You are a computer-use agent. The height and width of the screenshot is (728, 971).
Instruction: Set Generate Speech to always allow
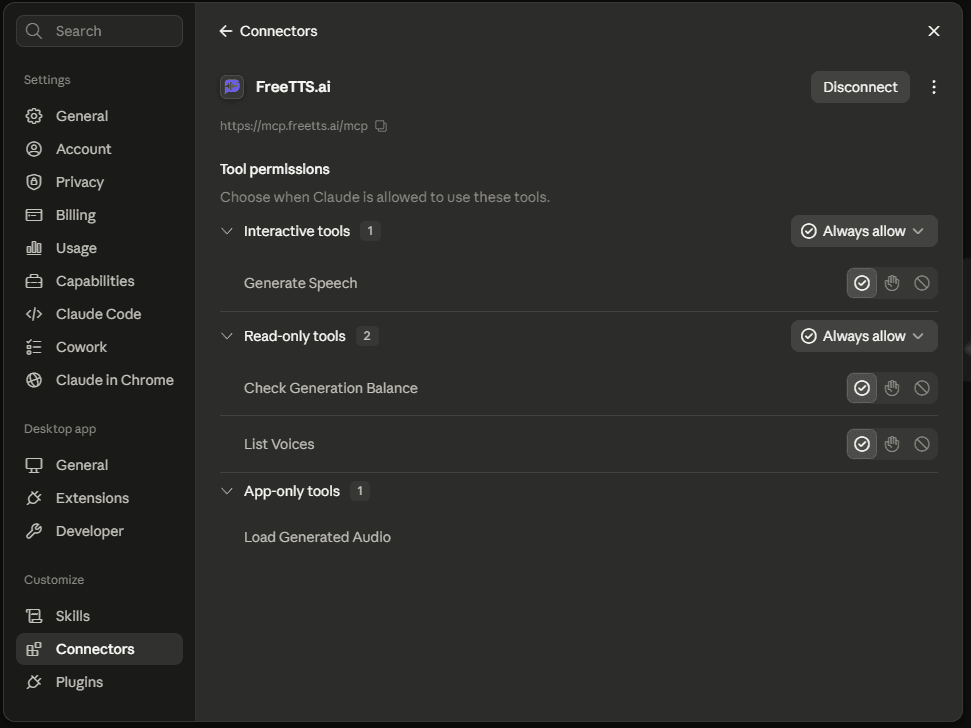[862, 283]
